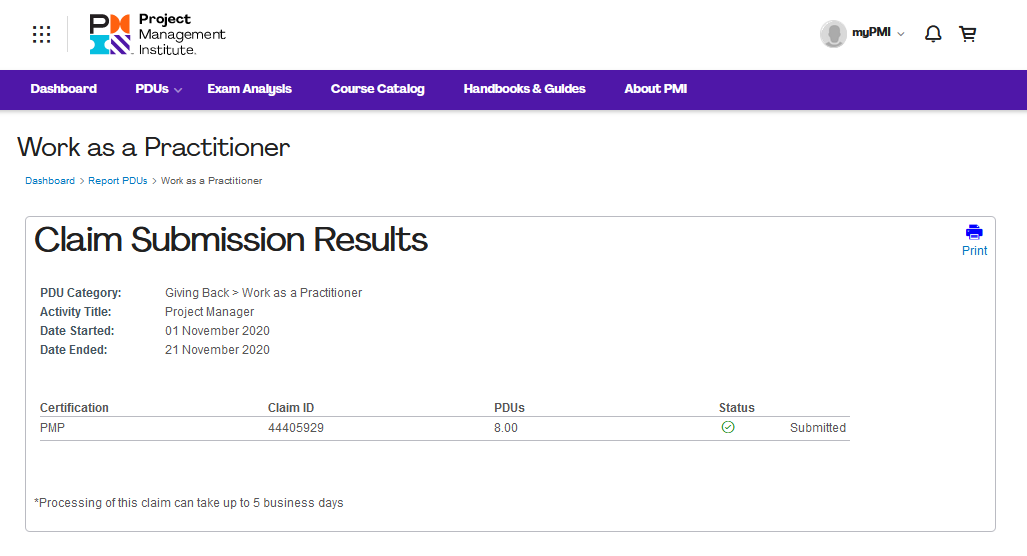1027x556 pixels.
Task: Open About PMI menu item
Action: tap(656, 89)
